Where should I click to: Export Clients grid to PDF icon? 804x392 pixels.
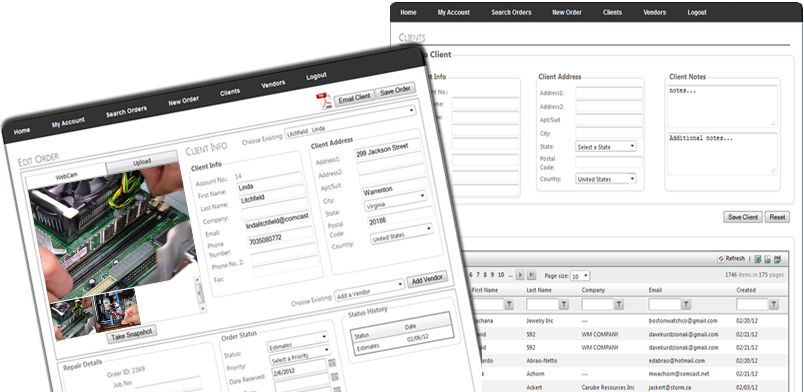point(768,259)
